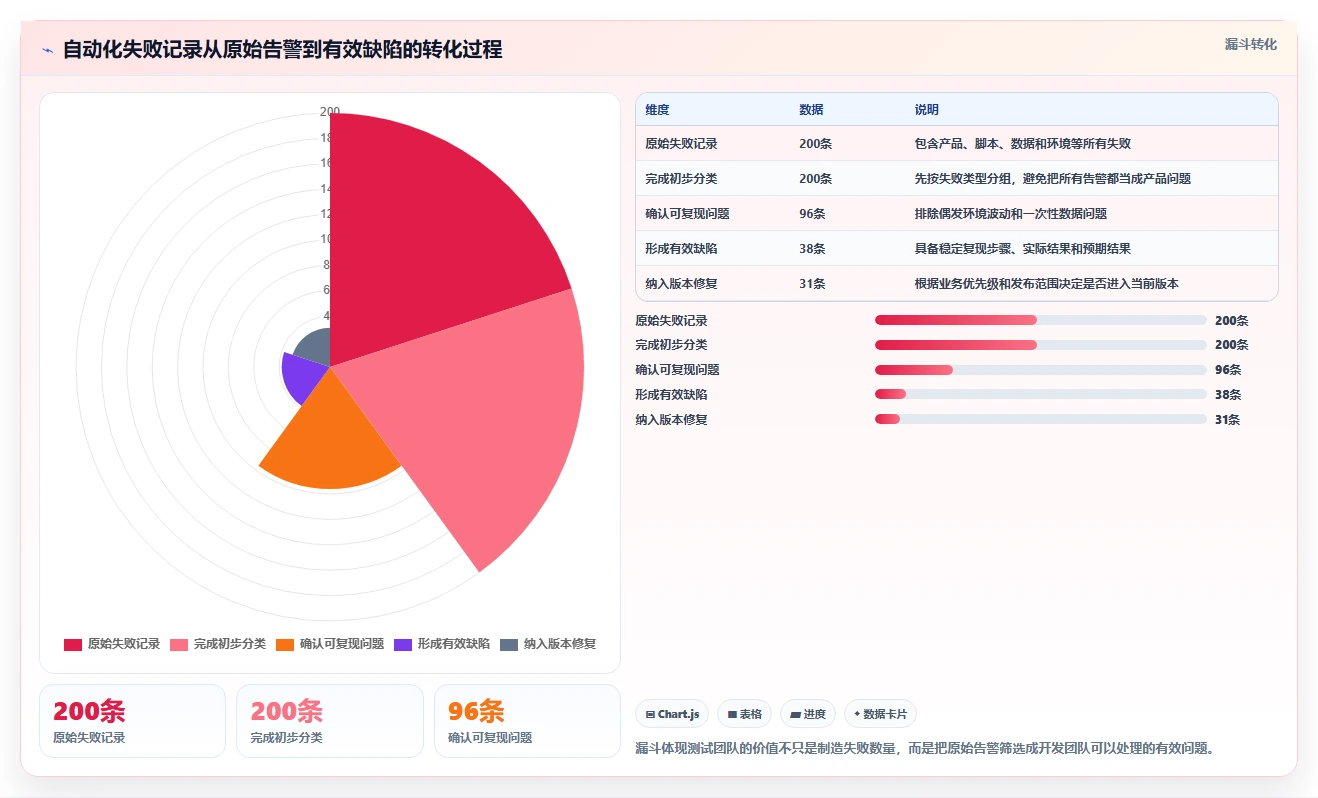Click the 说明 column header

pos(926,110)
